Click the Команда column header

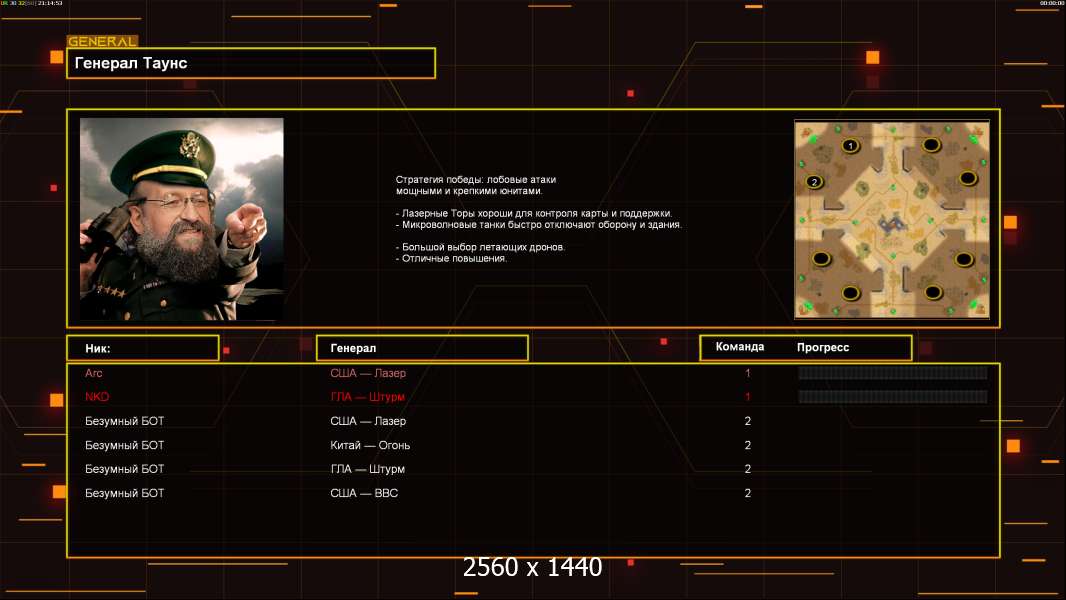[740, 347]
